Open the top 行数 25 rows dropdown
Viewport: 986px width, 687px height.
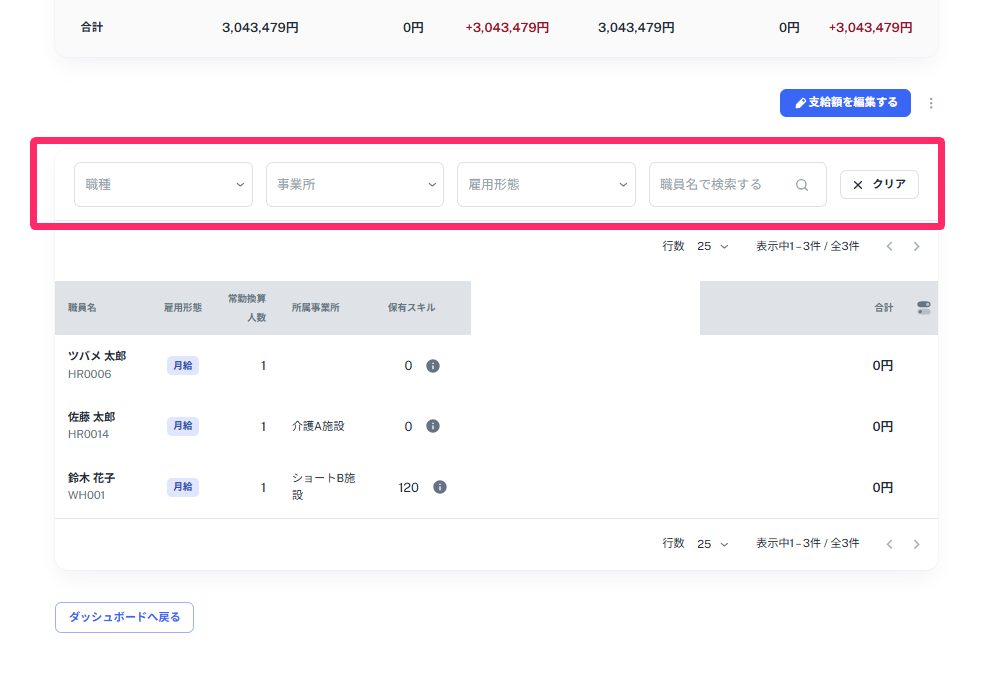click(712, 245)
